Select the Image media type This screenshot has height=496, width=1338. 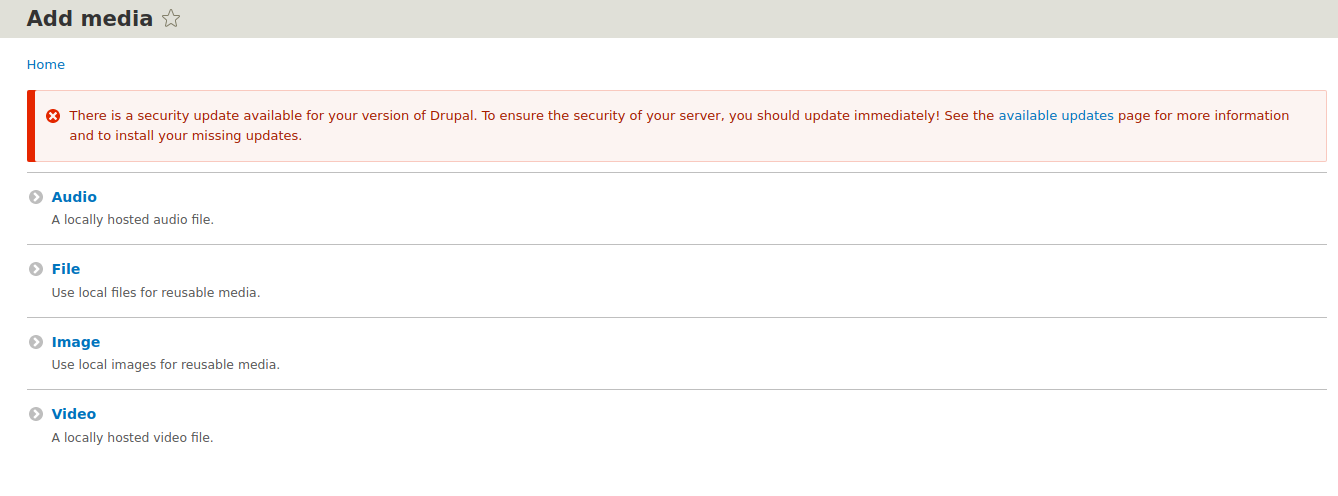76,342
